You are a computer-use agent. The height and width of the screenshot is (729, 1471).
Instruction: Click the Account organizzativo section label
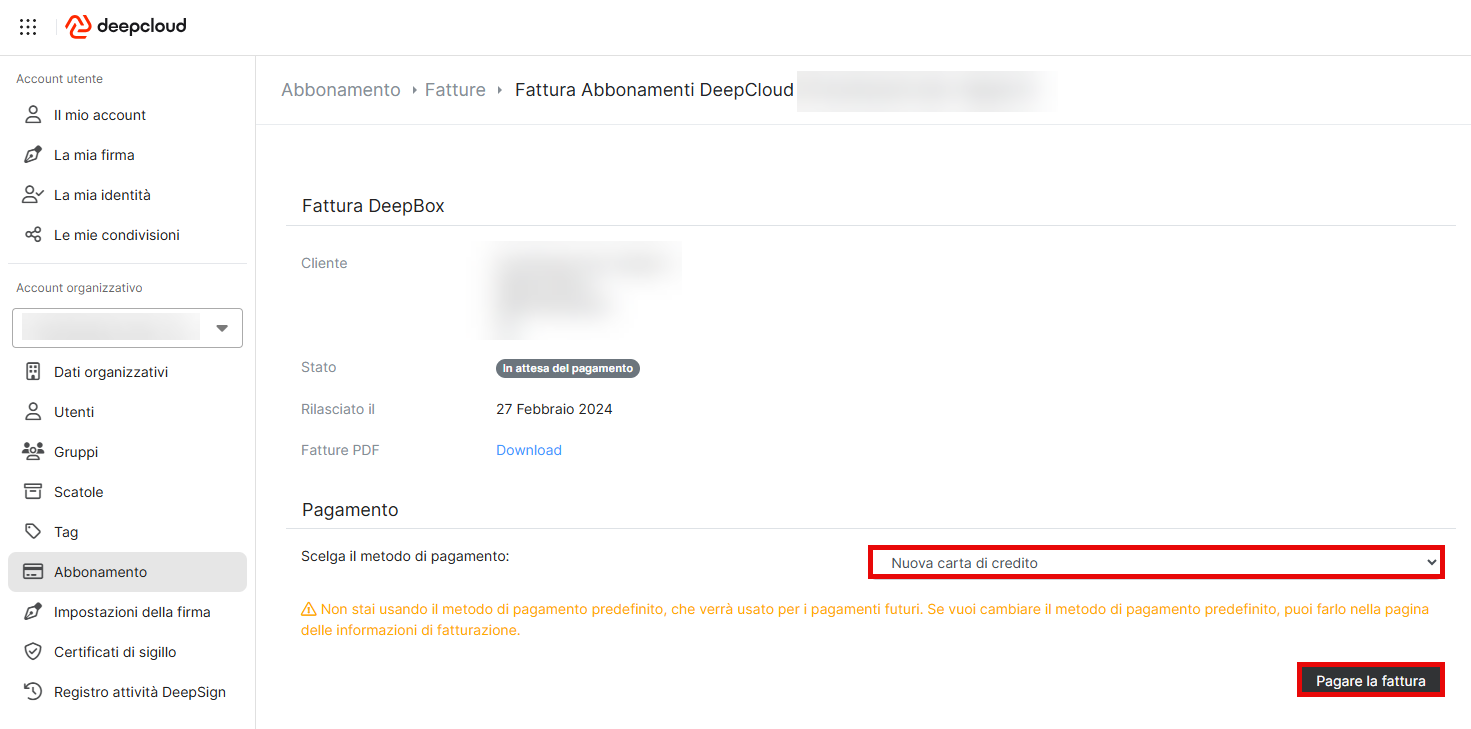pos(79,288)
